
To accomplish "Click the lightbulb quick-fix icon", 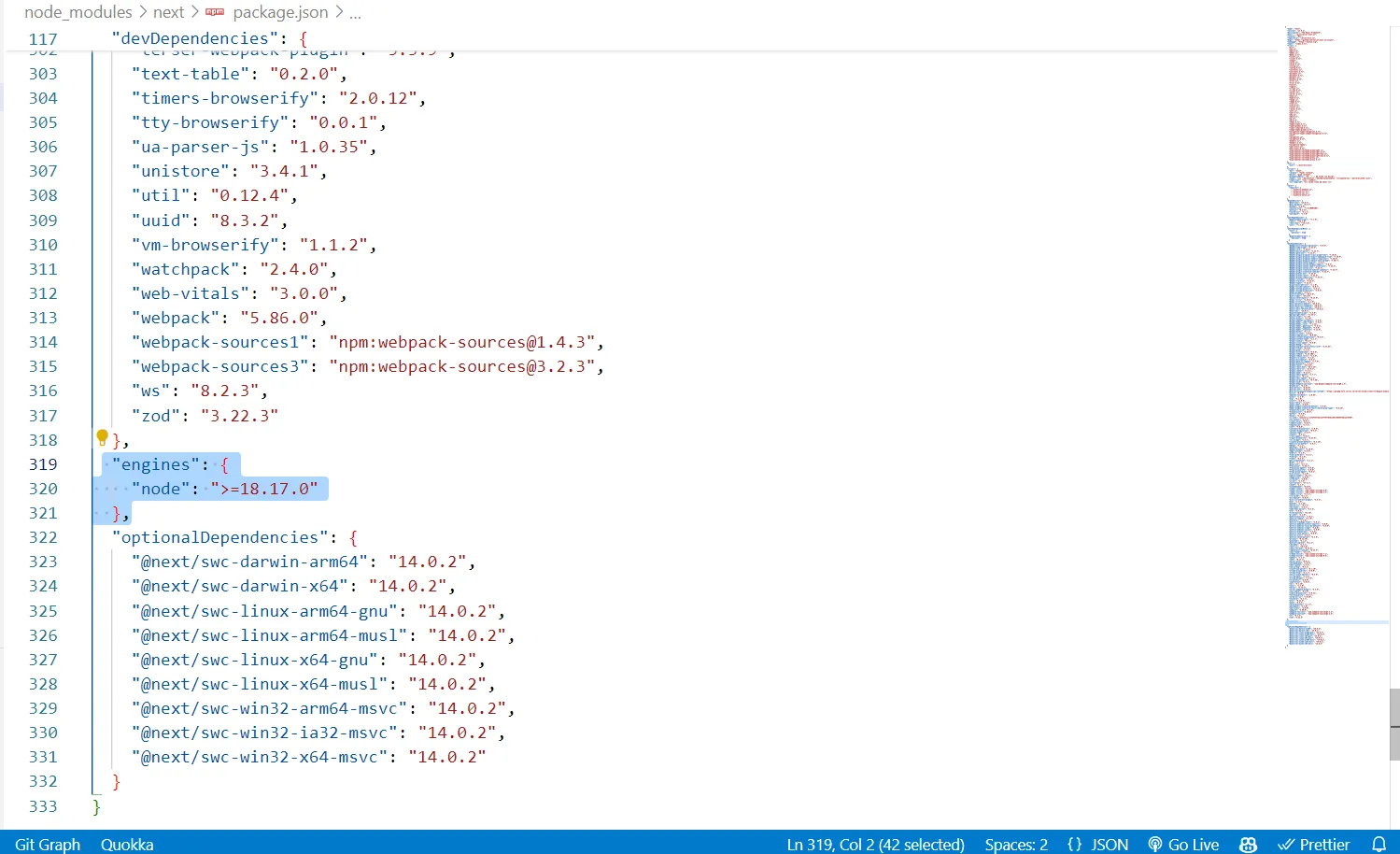I will point(103,436).
